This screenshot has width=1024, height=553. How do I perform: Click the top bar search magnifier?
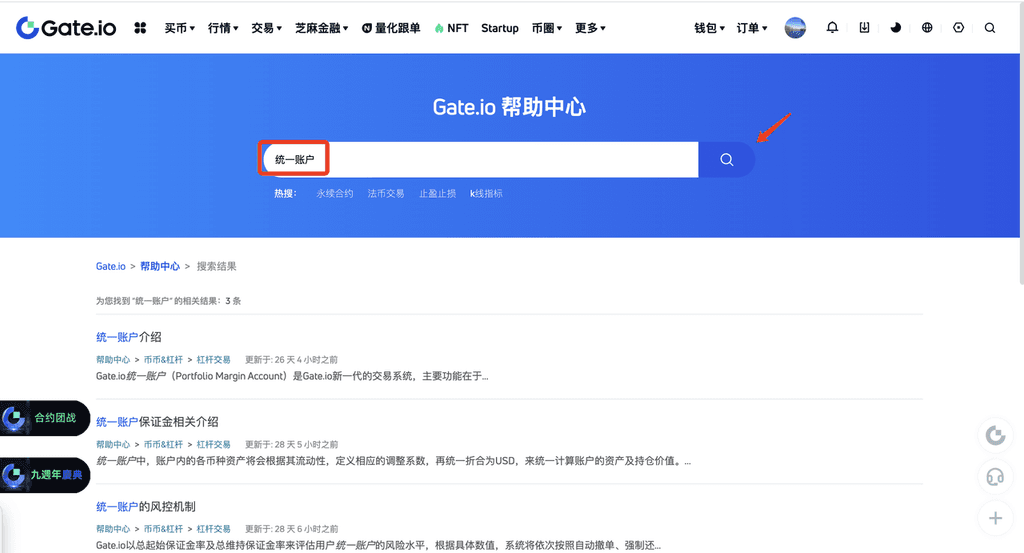coord(990,28)
